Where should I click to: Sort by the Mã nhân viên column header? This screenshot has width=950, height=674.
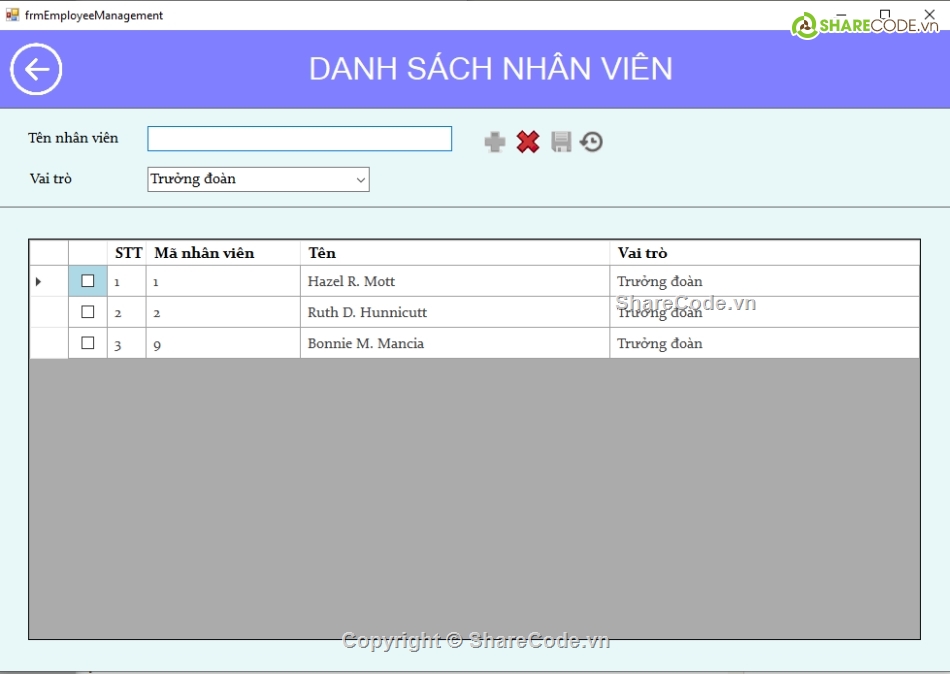222,253
